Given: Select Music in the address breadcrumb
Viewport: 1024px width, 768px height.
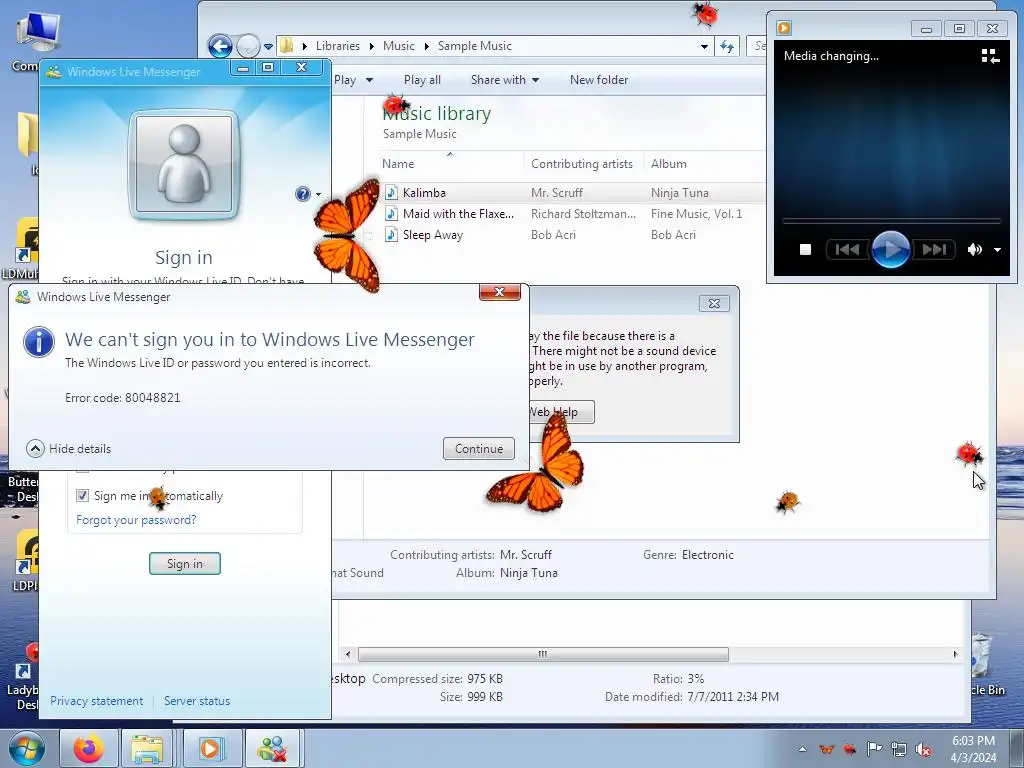Looking at the screenshot, I should click(398, 46).
